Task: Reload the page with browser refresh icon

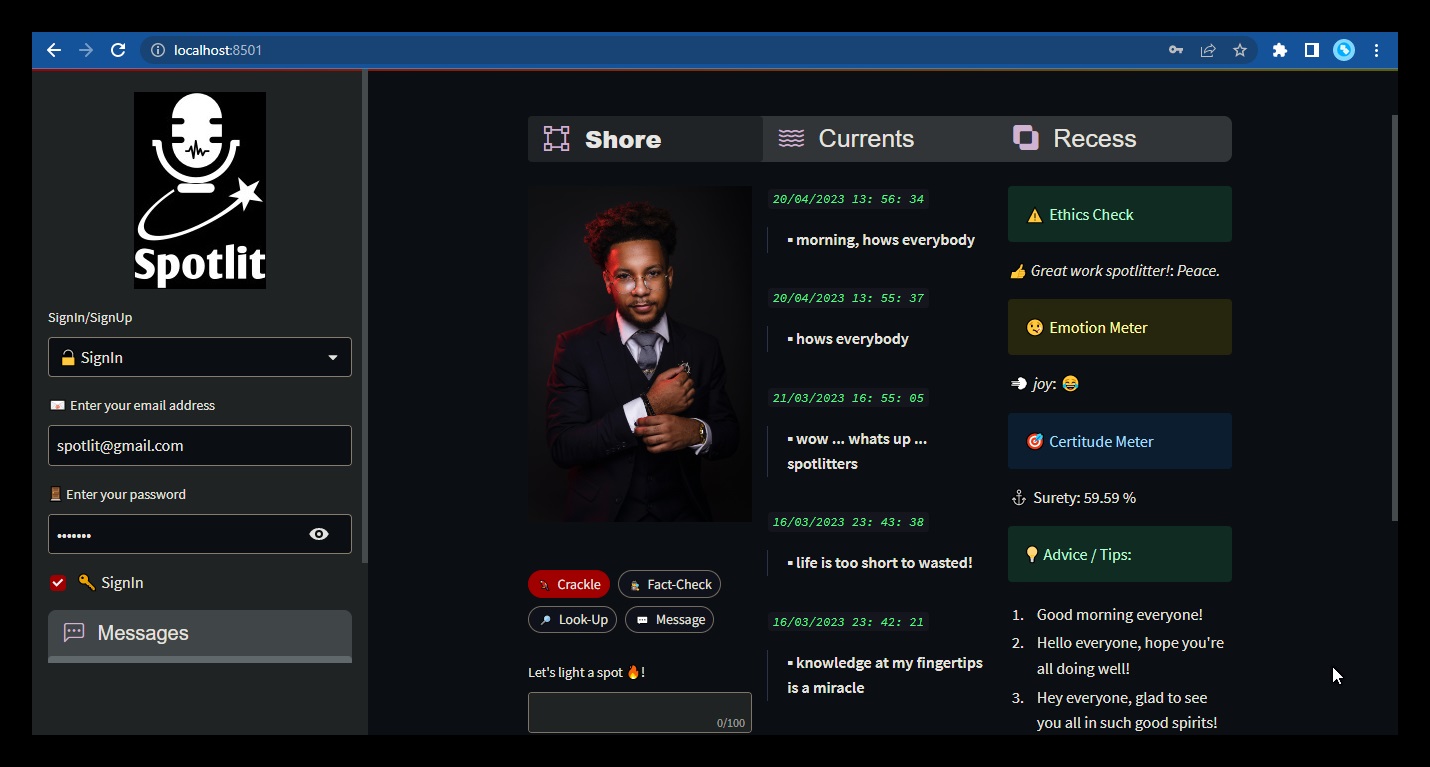Action: click(x=118, y=50)
